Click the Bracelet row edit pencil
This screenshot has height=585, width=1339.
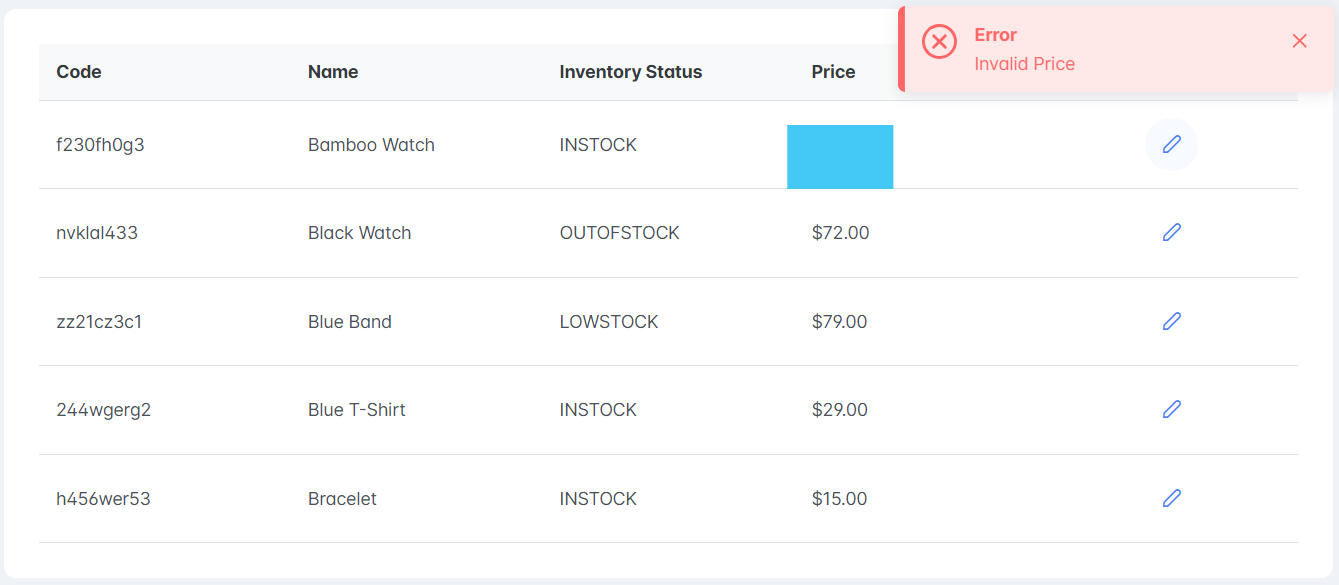(1171, 498)
